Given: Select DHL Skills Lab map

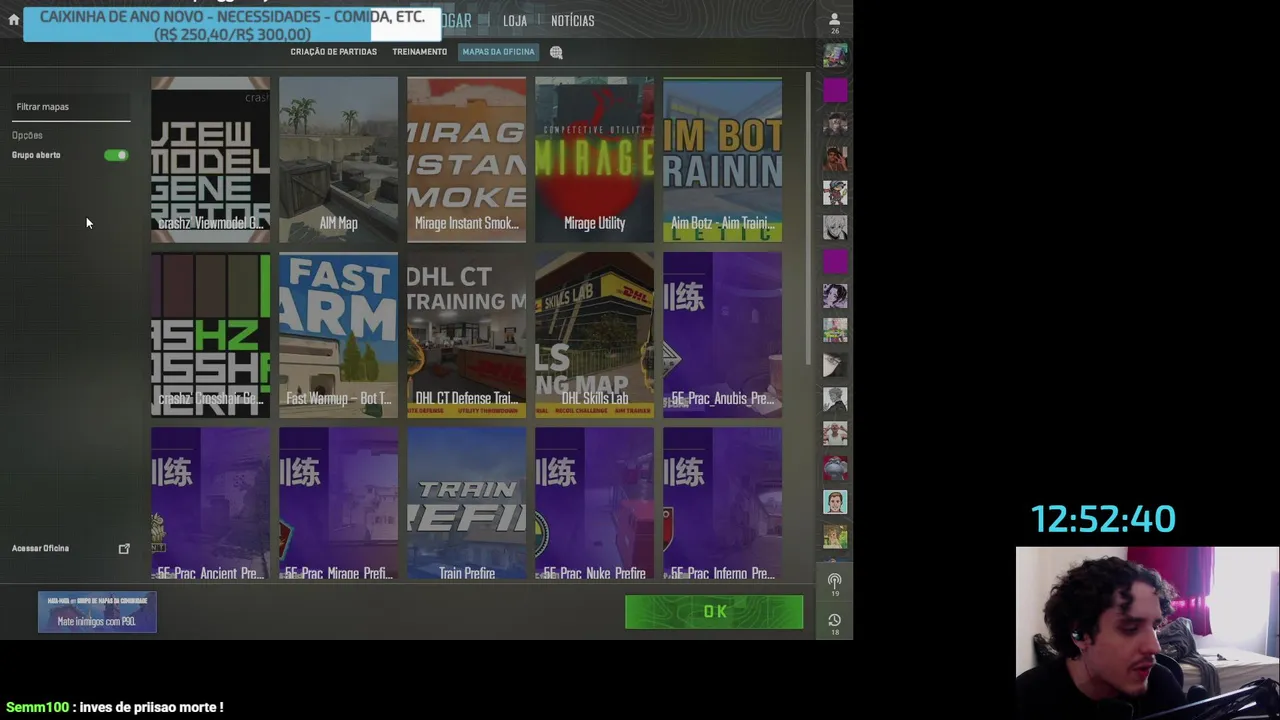Looking at the screenshot, I should [x=594, y=335].
